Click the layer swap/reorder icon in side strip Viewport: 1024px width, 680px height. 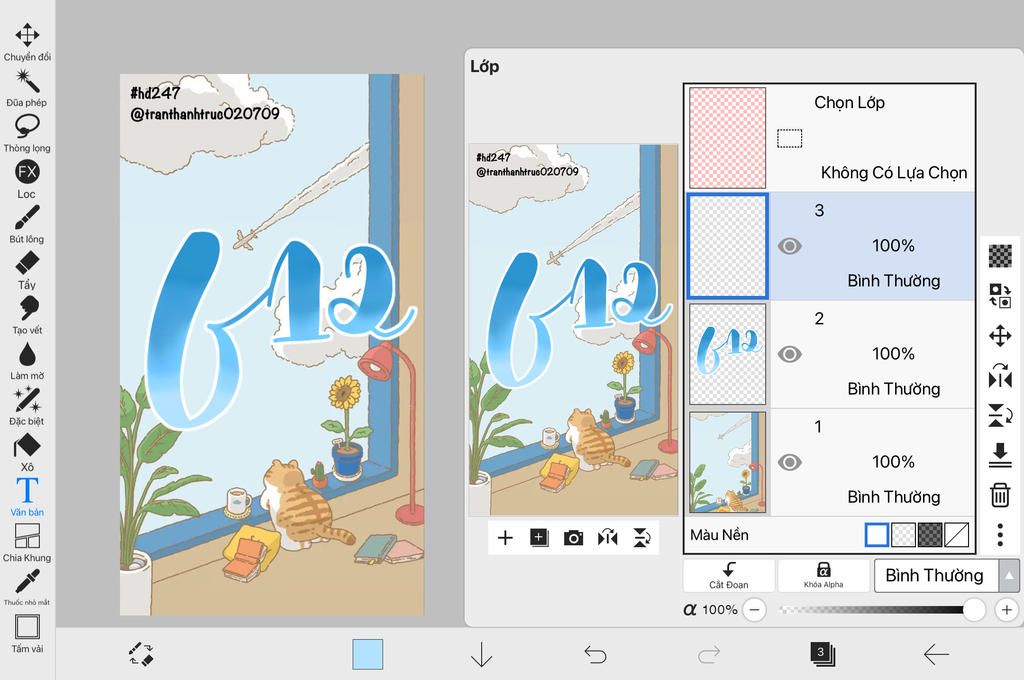(x=1000, y=295)
